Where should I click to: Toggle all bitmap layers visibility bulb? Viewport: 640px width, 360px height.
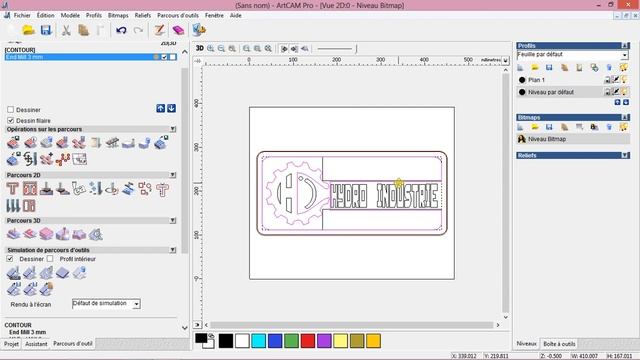coord(624,127)
